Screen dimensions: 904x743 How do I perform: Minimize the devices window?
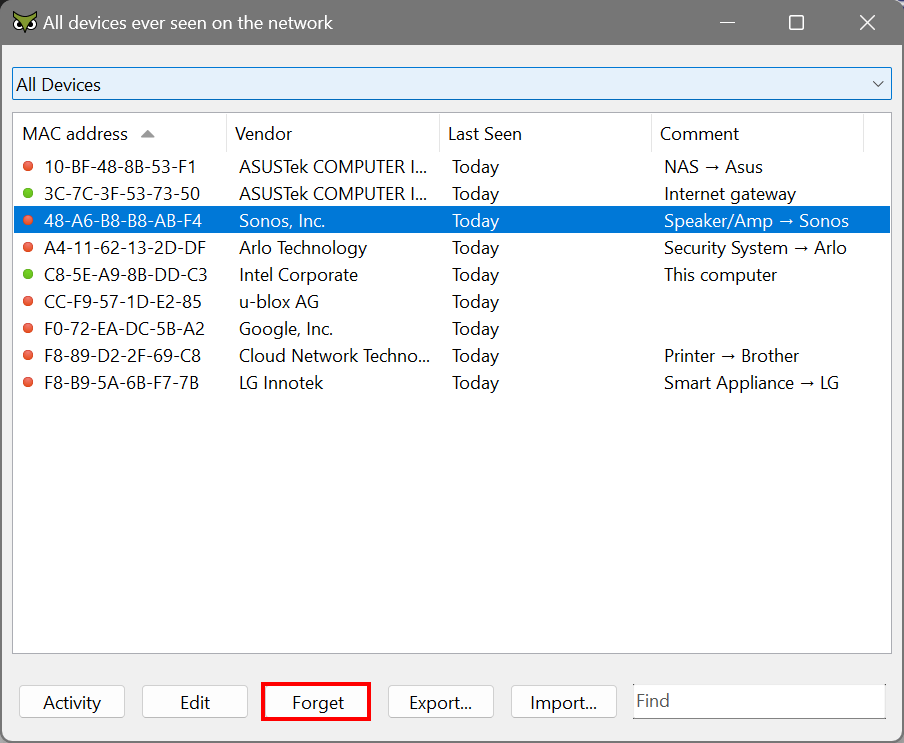click(727, 22)
